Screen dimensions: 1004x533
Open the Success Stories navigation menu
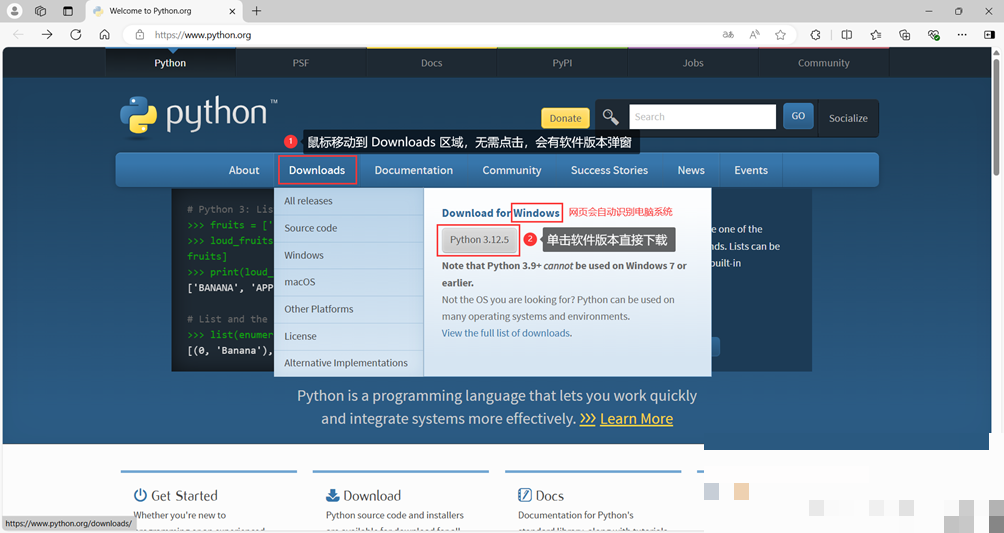tap(610, 170)
